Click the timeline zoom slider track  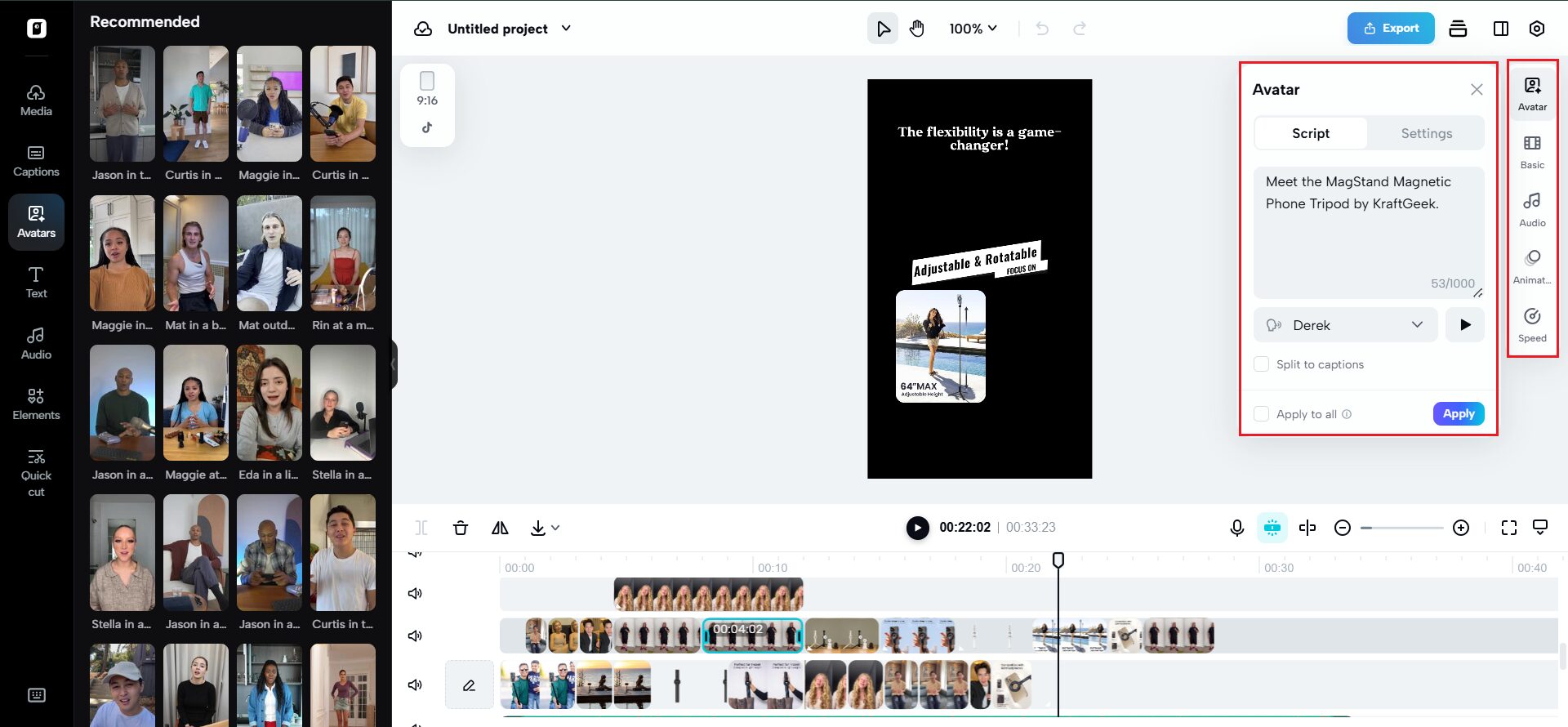click(x=1401, y=528)
